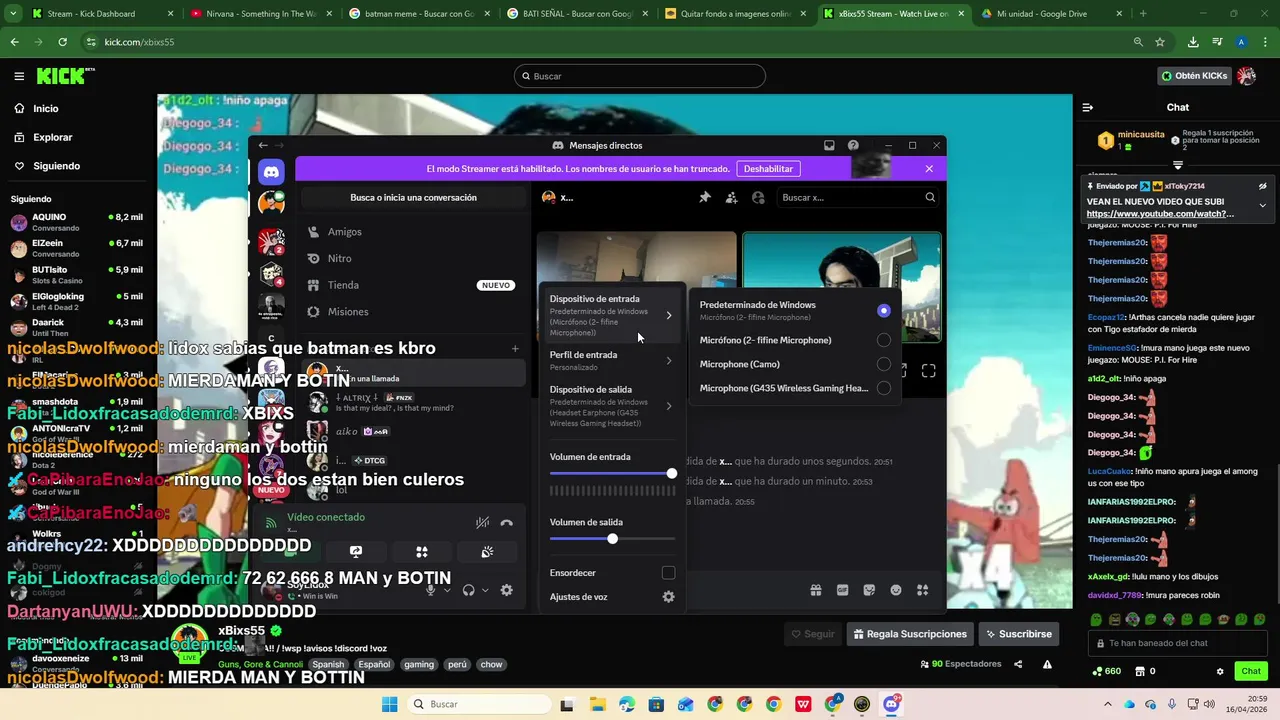This screenshot has height=720, width=1280.
Task: Create new DM with plus icon
Action: 515,349
